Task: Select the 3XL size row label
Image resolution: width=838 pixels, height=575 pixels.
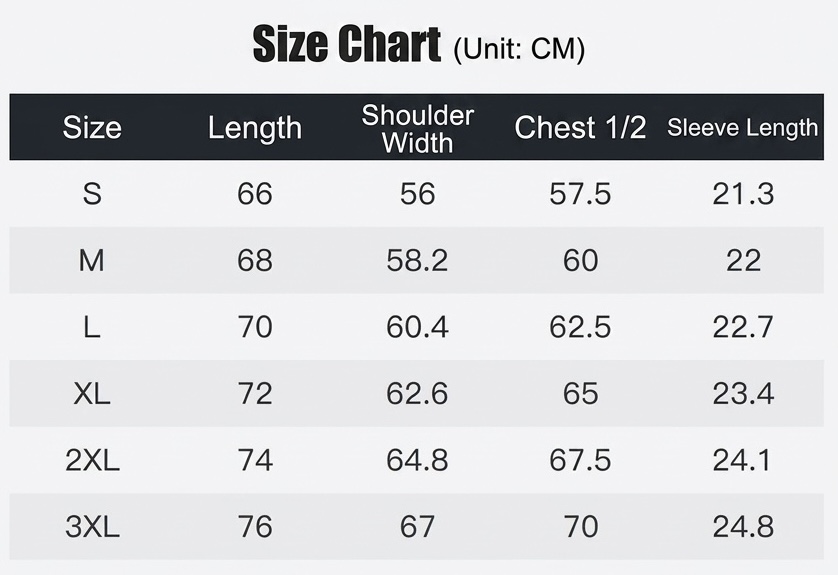Action: [x=92, y=527]
